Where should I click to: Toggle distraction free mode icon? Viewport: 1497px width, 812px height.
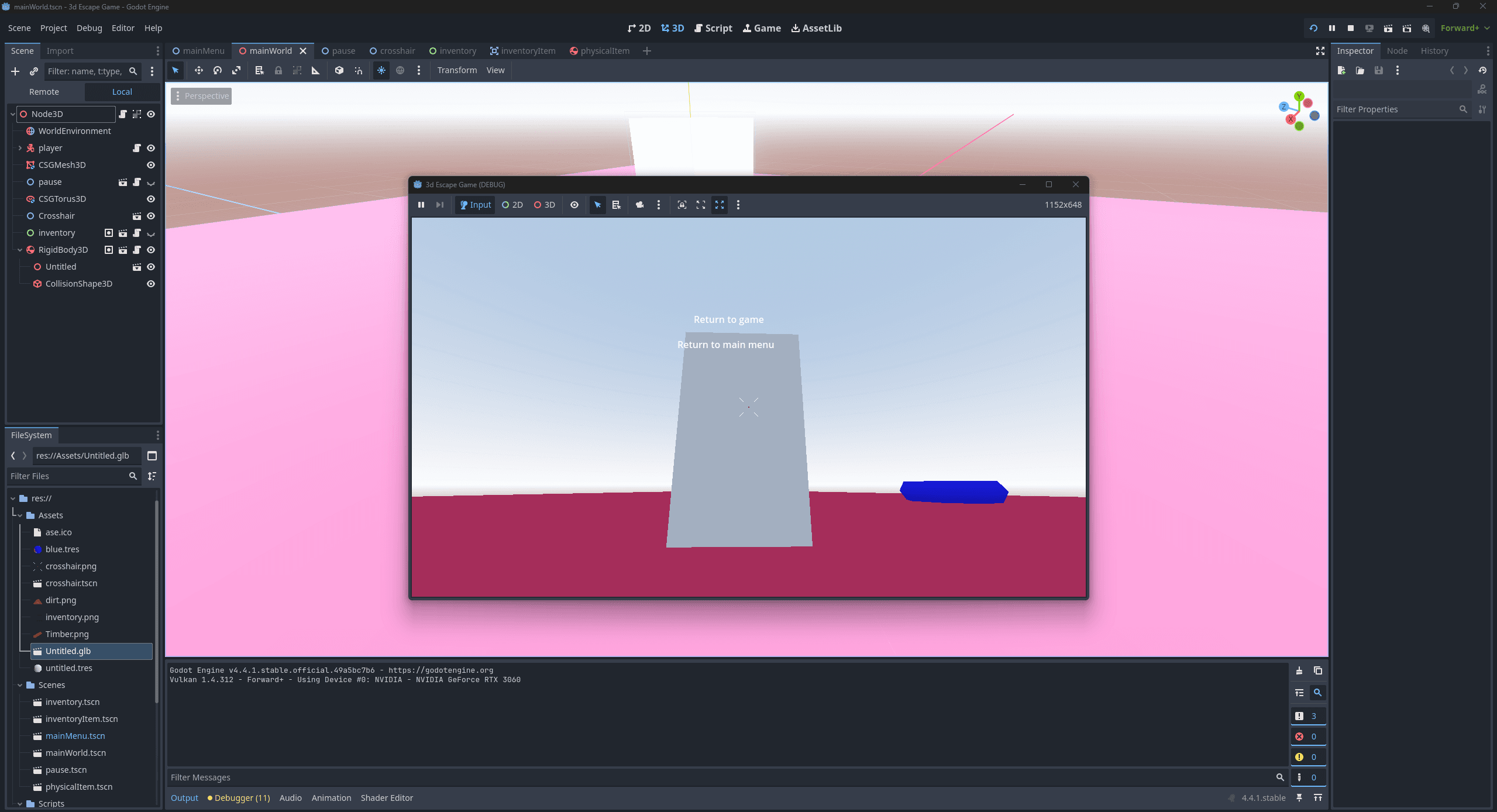[x=1320, y=51]
